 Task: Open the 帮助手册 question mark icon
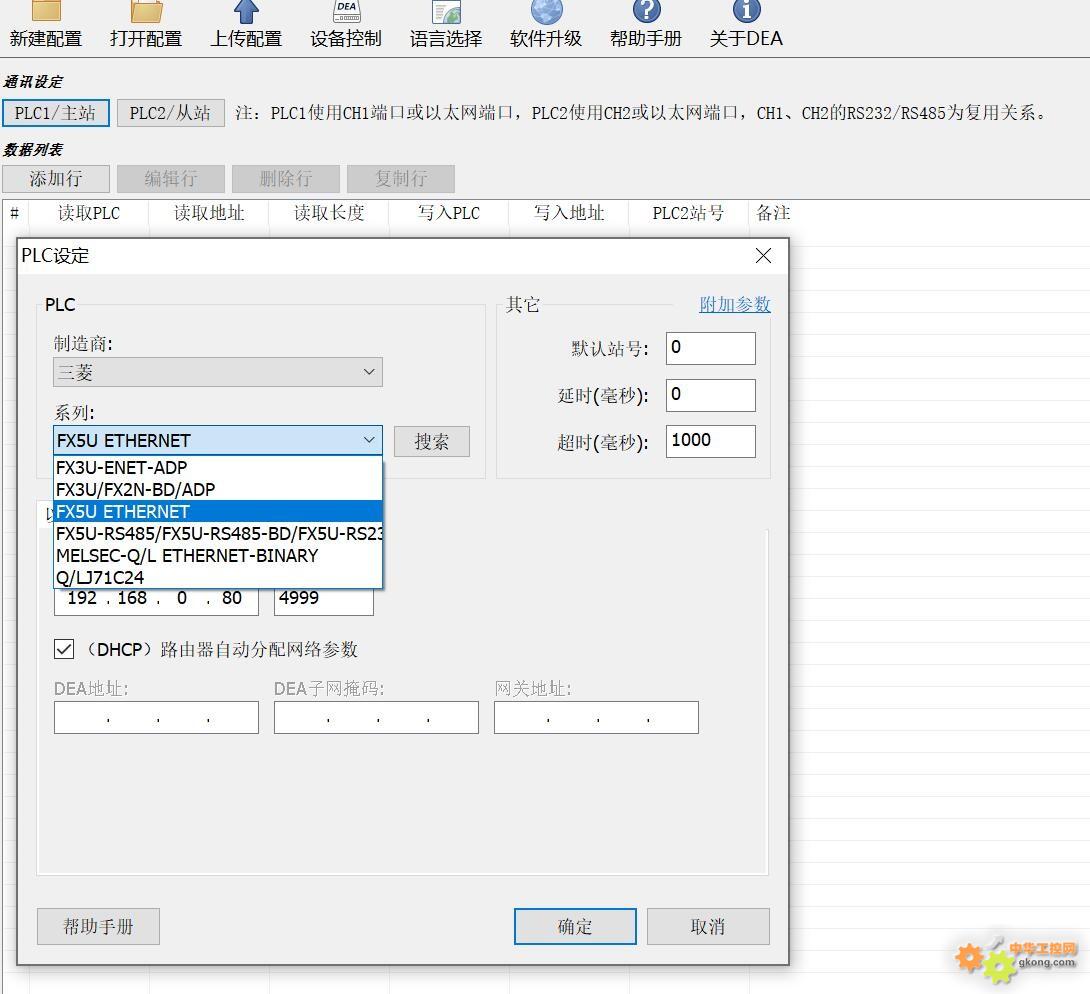pos(646,11)
